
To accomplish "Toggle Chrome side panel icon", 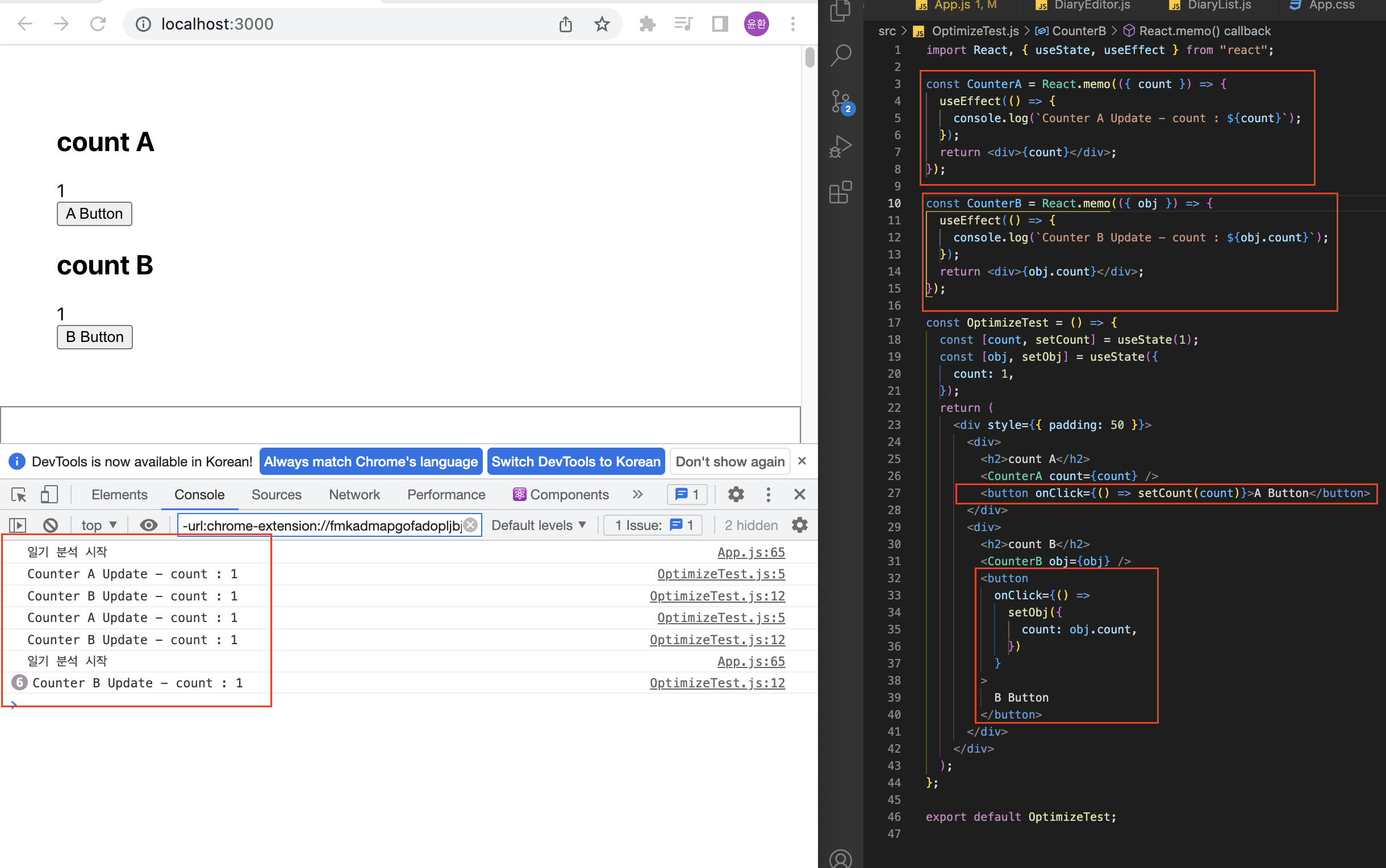I will pos(719,24).
